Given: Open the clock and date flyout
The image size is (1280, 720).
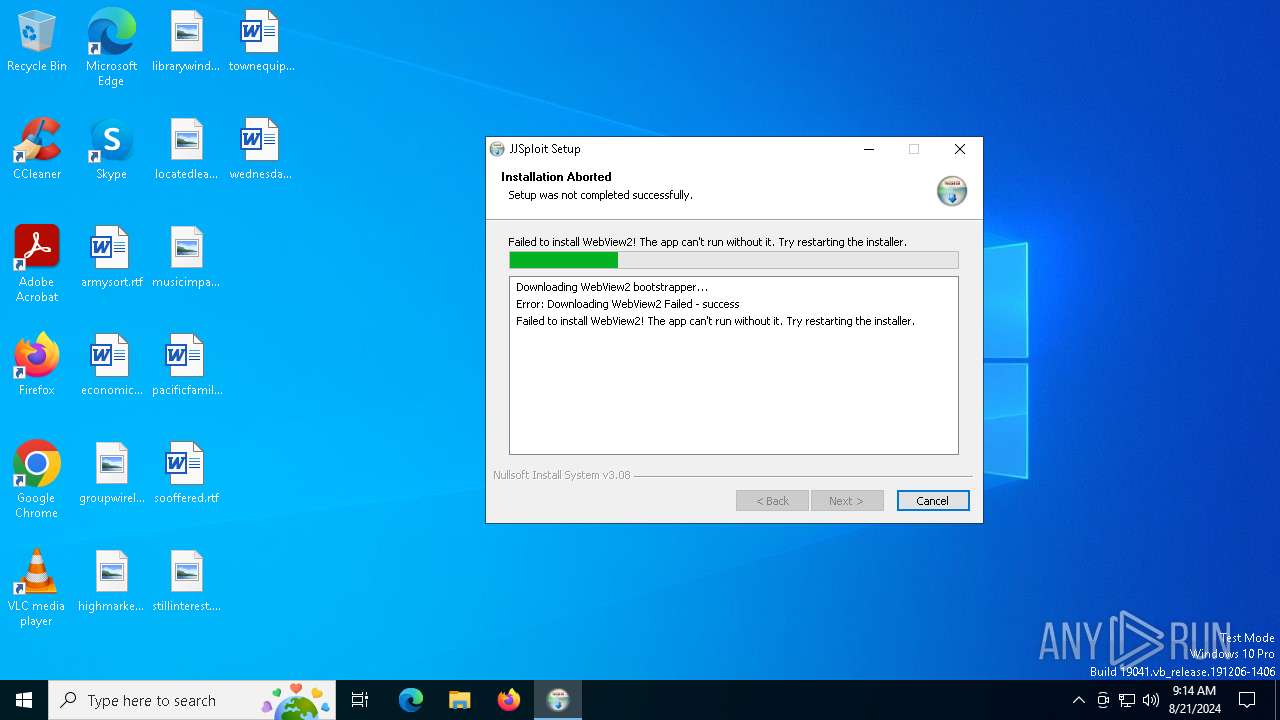Looking at the screenshot, I should [1194, 700].
